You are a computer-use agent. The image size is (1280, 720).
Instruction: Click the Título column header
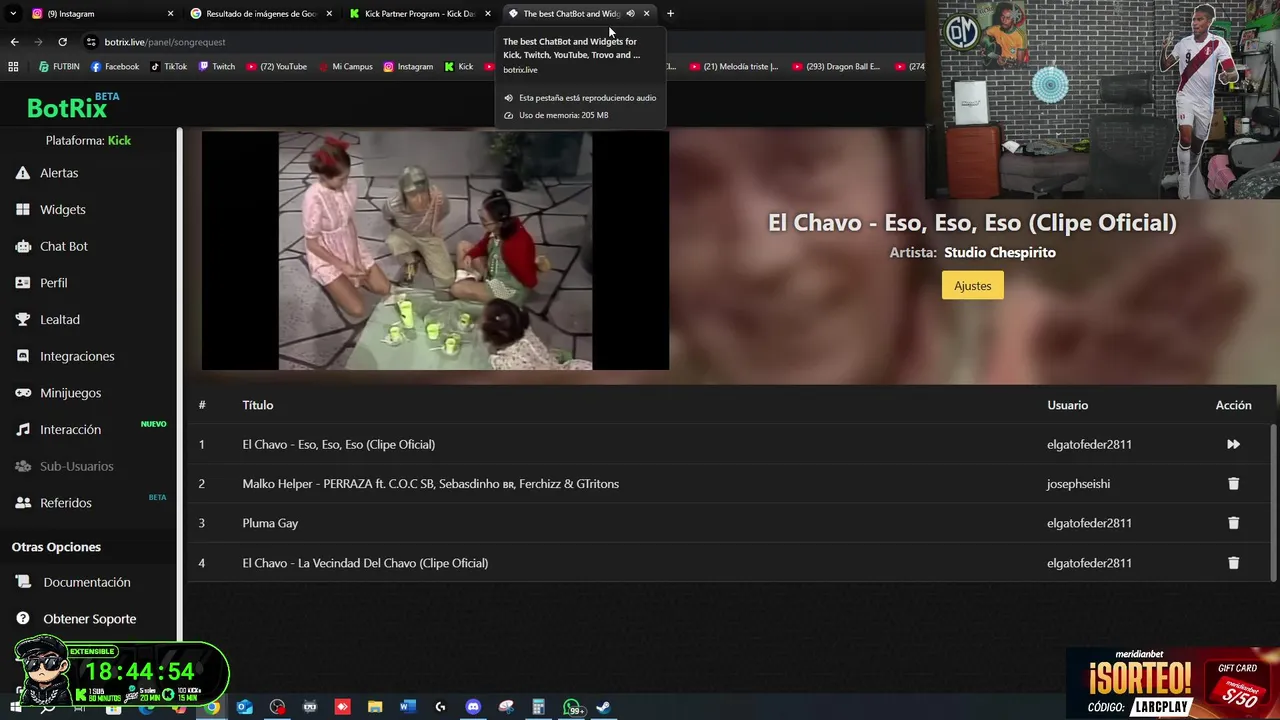click(x=258, y=405)
